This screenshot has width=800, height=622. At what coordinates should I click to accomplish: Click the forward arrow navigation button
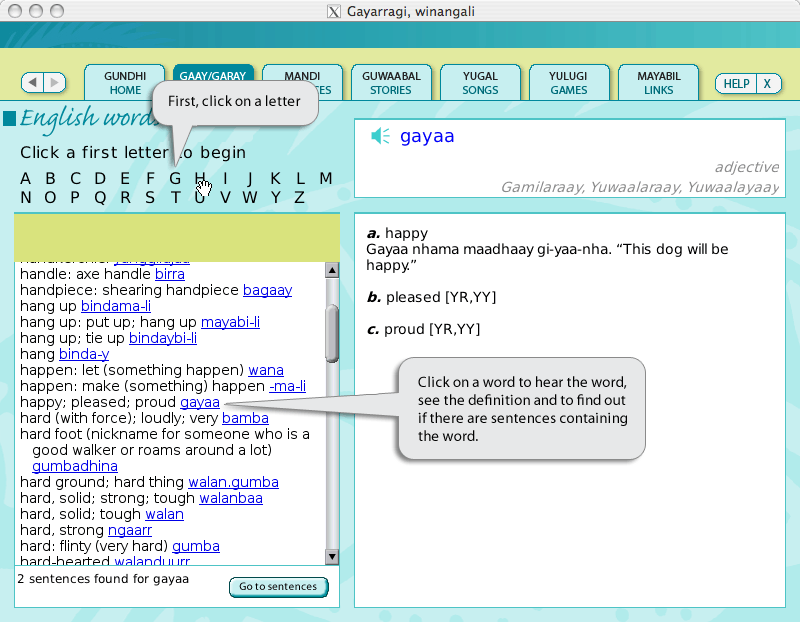click(x=54, y=83)
